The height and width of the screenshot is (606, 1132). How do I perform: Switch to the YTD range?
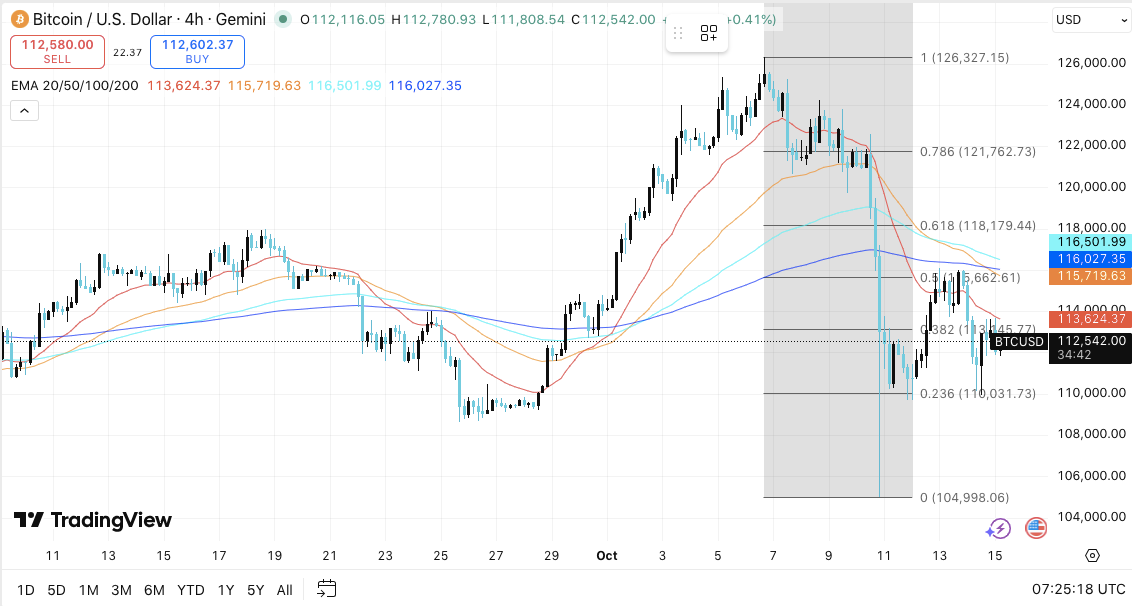pos(190,590)
